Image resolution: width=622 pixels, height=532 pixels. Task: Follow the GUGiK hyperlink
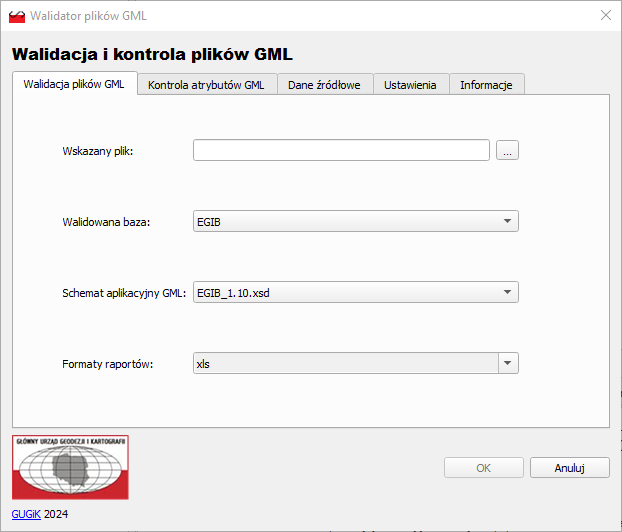tap(26, 514)
